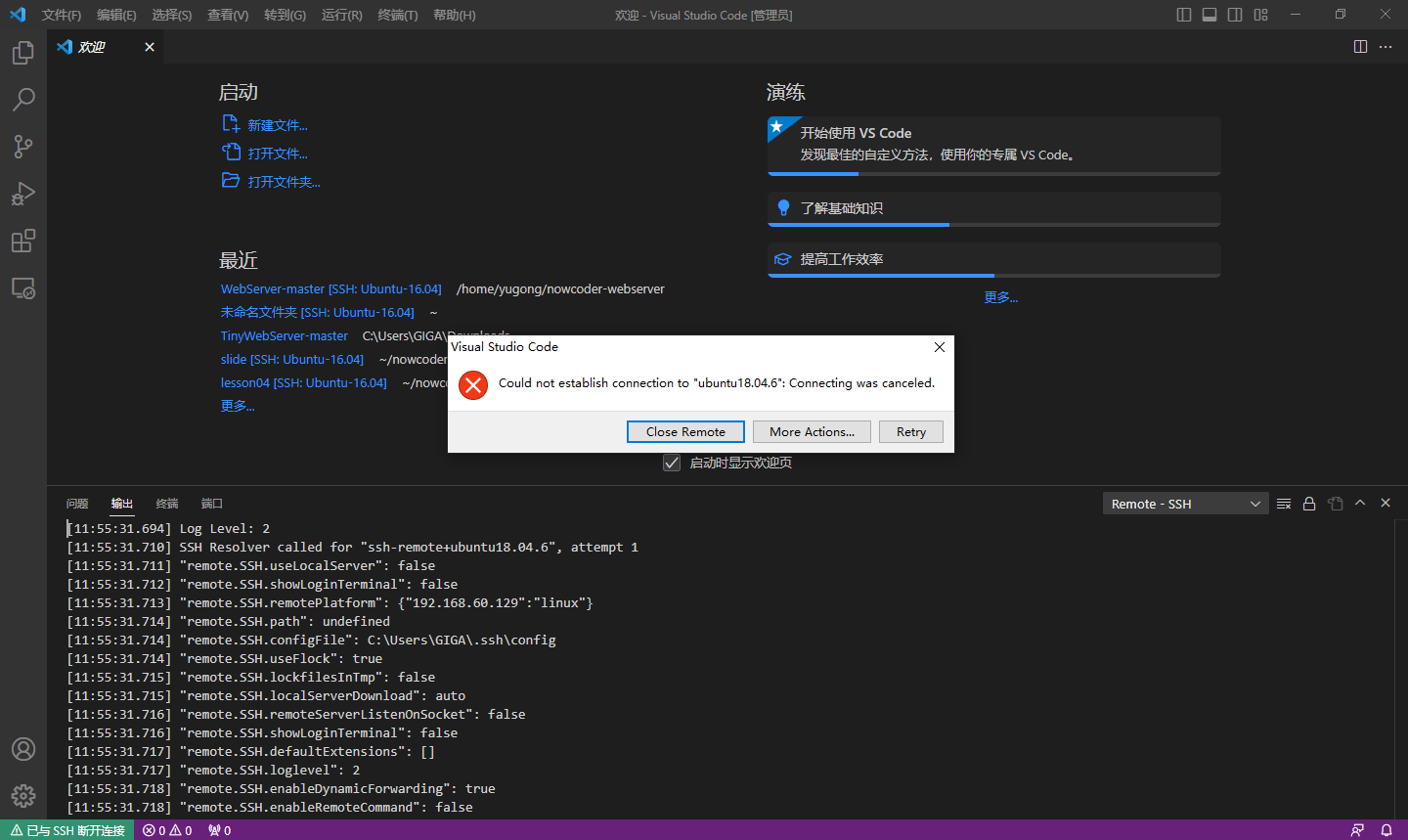Open the Accounts menu icon

(23, 749)
